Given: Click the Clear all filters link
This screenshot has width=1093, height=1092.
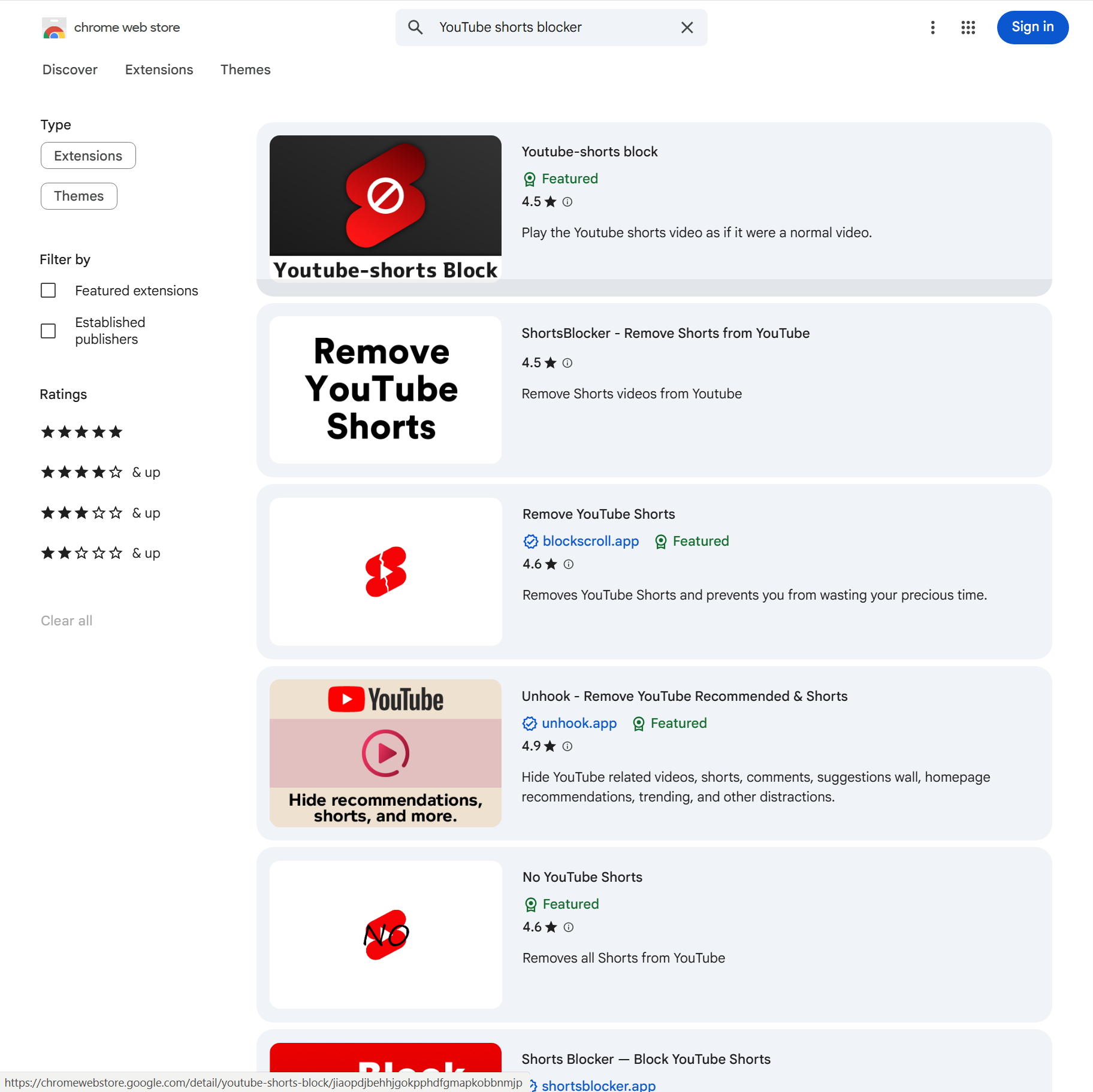Looking at the screenshot, I should 67,621.
